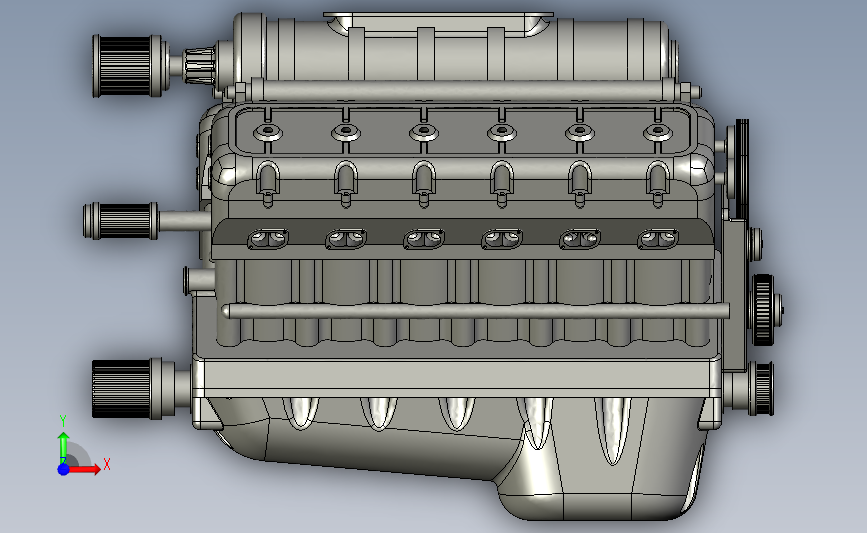This screenshot has width=867, height=533.
Task: Click the red X axis of the orientation triad
Action: point(84,469)
